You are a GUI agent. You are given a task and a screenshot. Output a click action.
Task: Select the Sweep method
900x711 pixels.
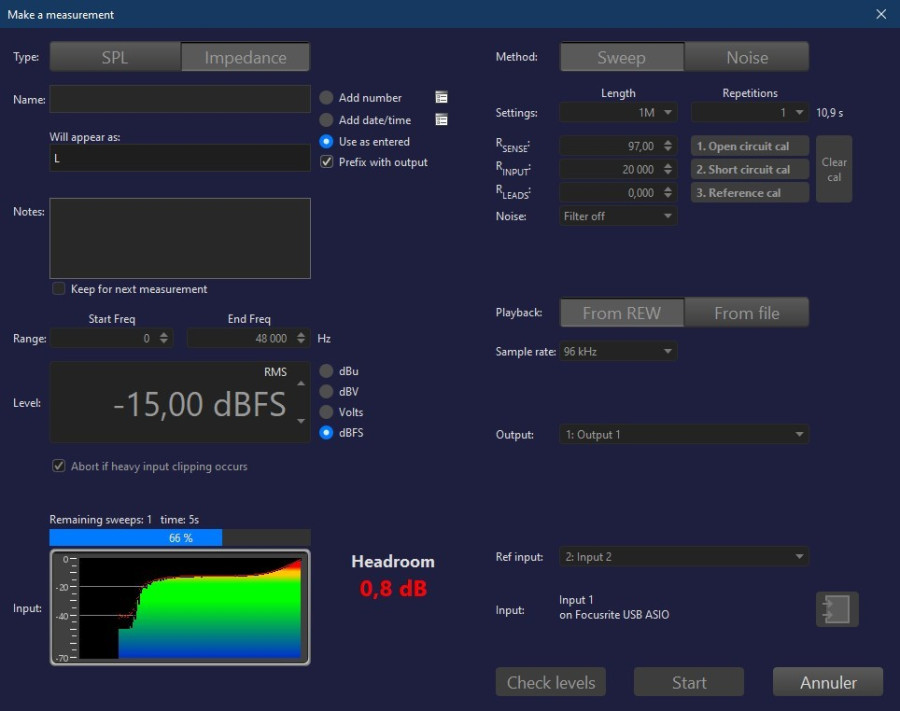622,57
